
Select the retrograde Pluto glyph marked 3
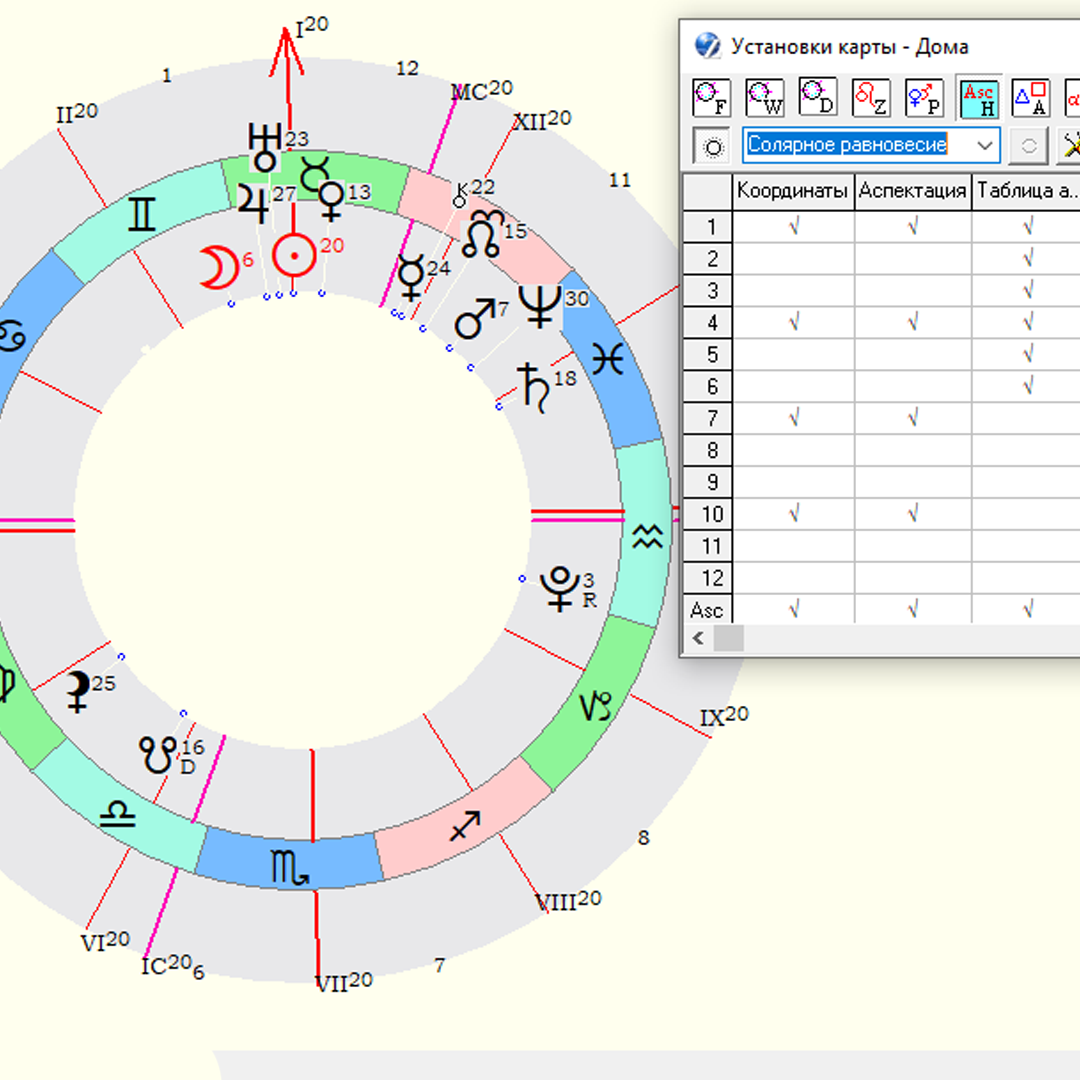(559, 589)
